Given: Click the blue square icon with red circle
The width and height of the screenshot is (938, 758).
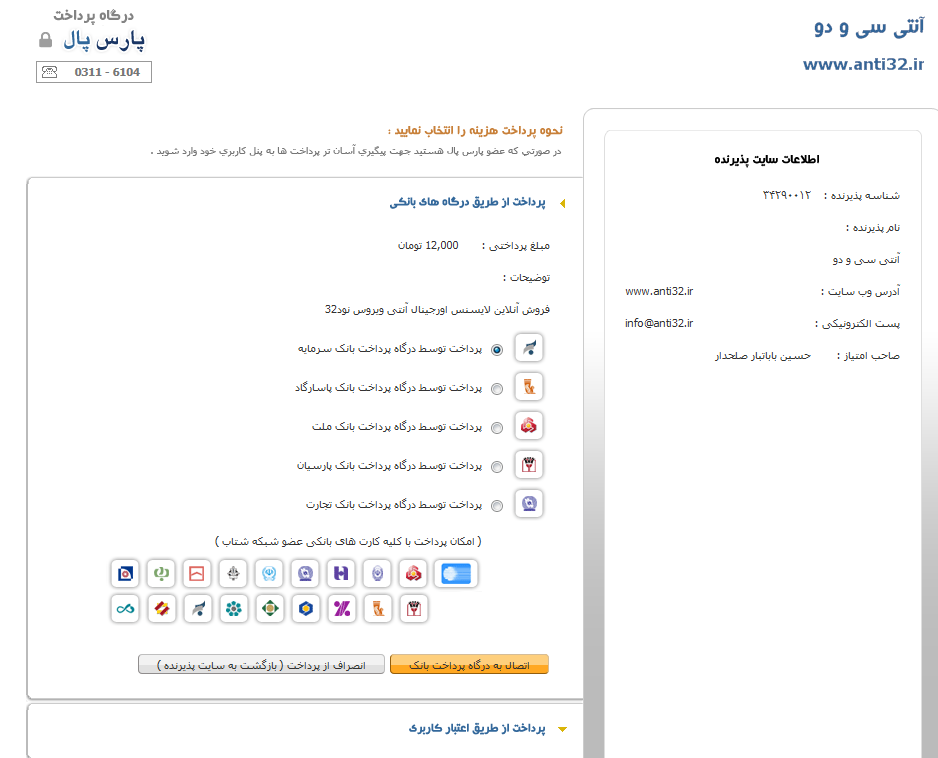Looking at the screenshot, I should [125, 574].
